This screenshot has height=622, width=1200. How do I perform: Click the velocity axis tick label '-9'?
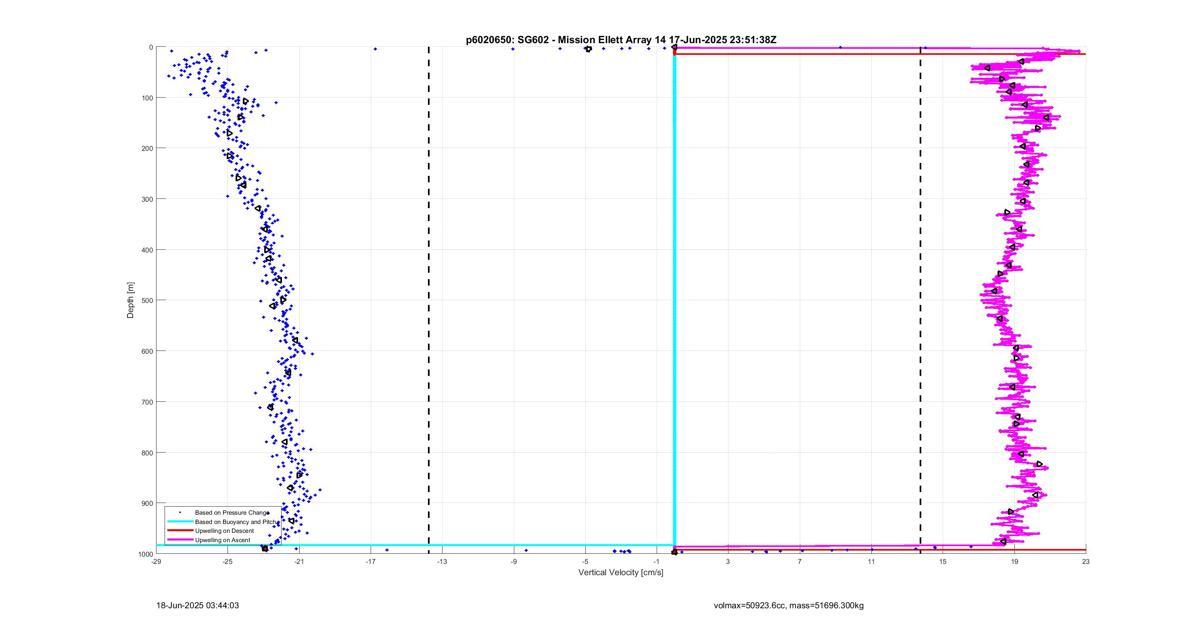coord(514,563)
